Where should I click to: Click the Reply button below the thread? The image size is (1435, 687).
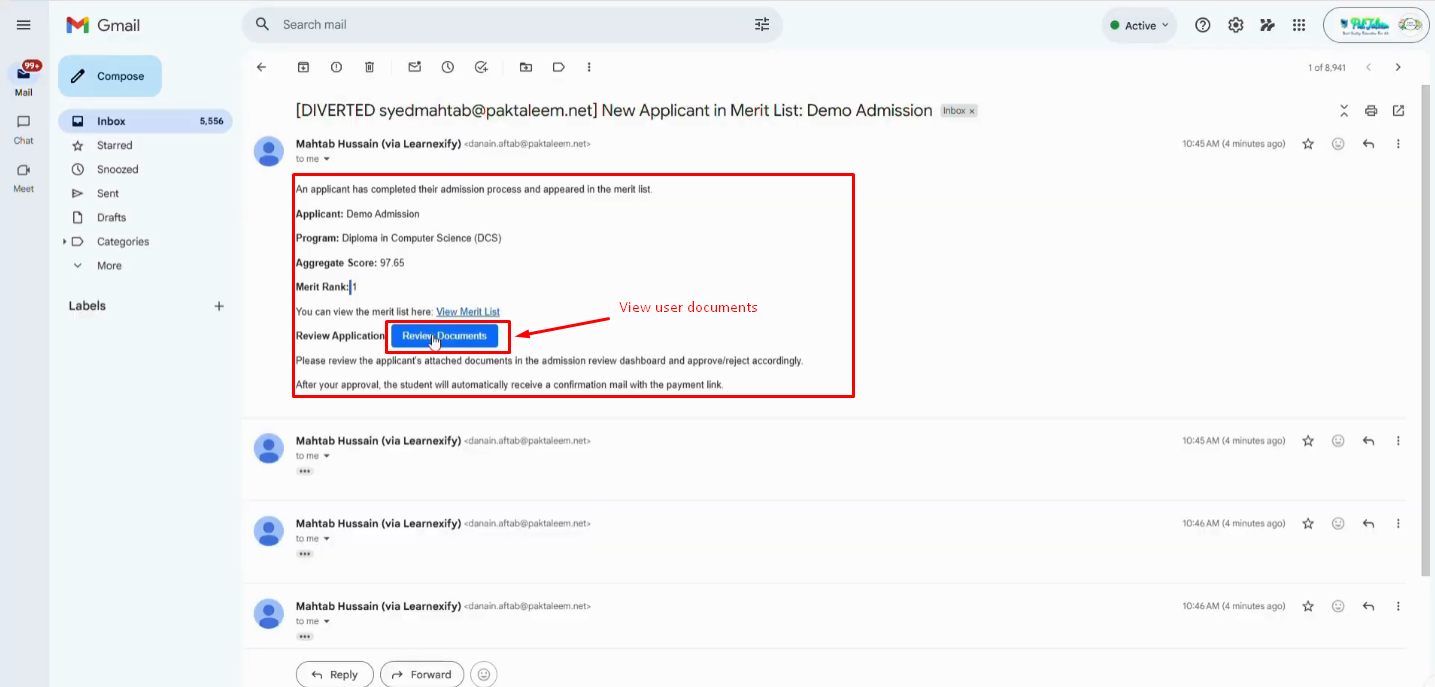(x=334, y=674)
